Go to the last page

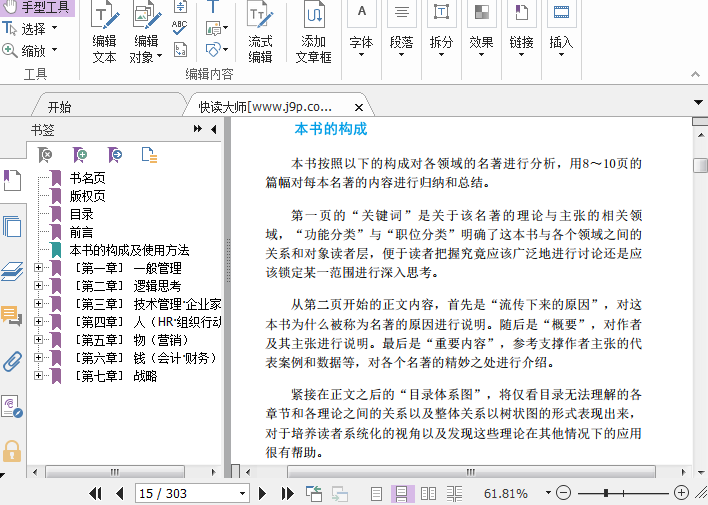[287, 493]
